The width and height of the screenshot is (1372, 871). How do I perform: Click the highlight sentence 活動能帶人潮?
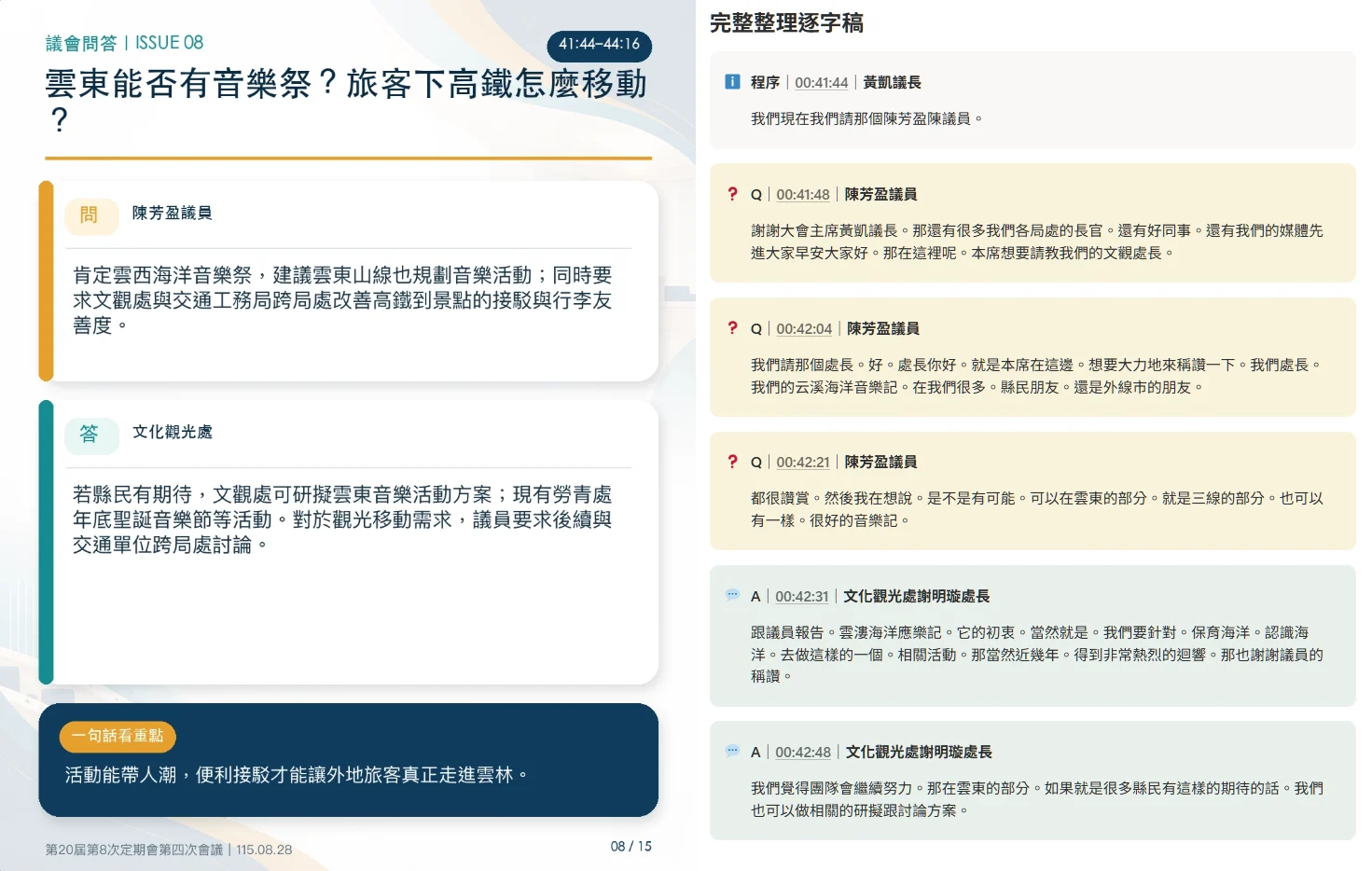[x=296, y=775]
